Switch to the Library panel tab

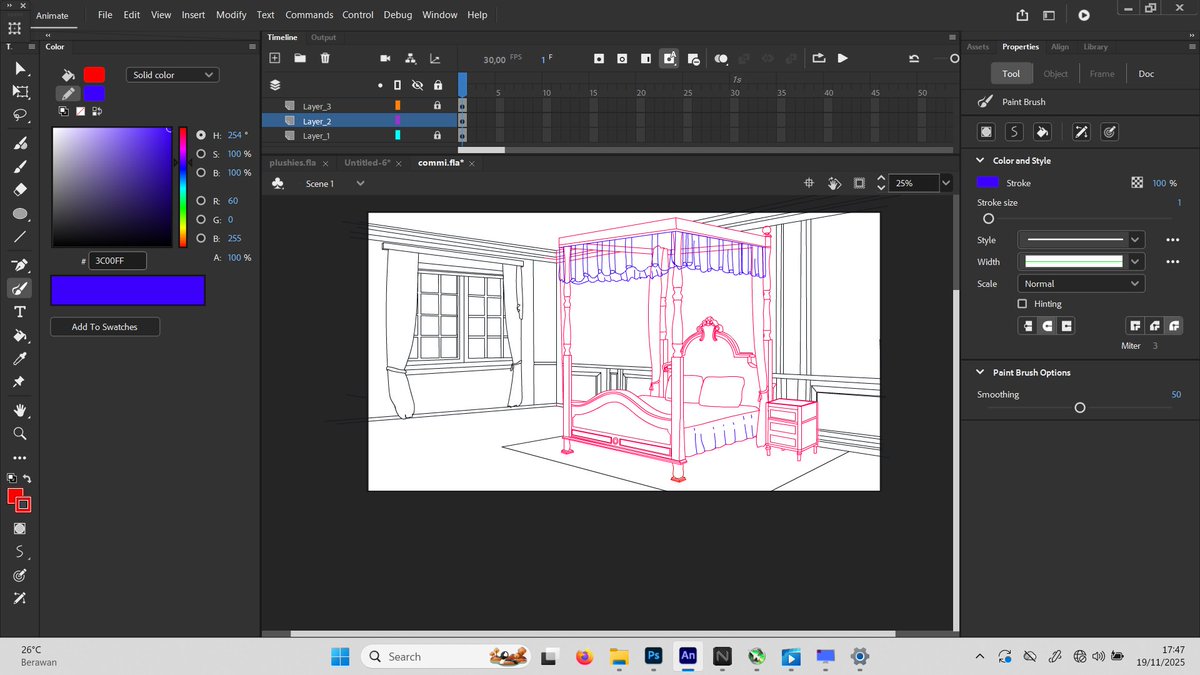1095,47
